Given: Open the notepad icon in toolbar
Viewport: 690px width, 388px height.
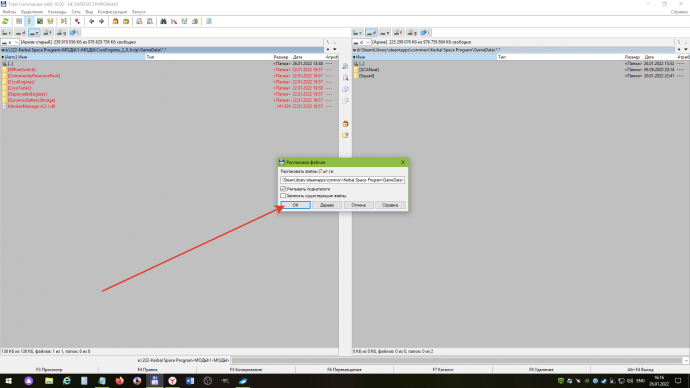Looking at the screenshot, I should [209, 21].
